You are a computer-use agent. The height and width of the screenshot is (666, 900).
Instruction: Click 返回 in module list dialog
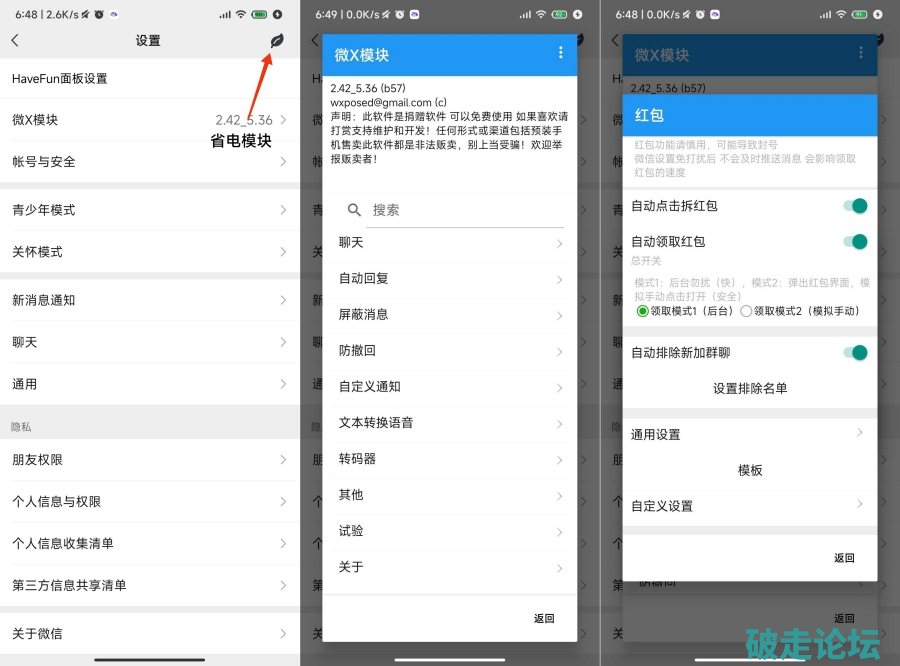543,619
